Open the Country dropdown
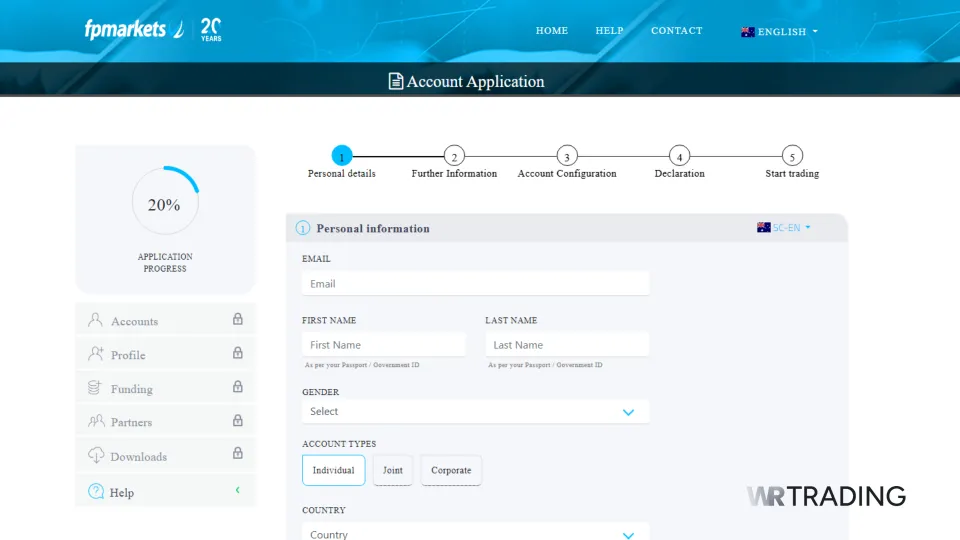 (x=476, y=532)
